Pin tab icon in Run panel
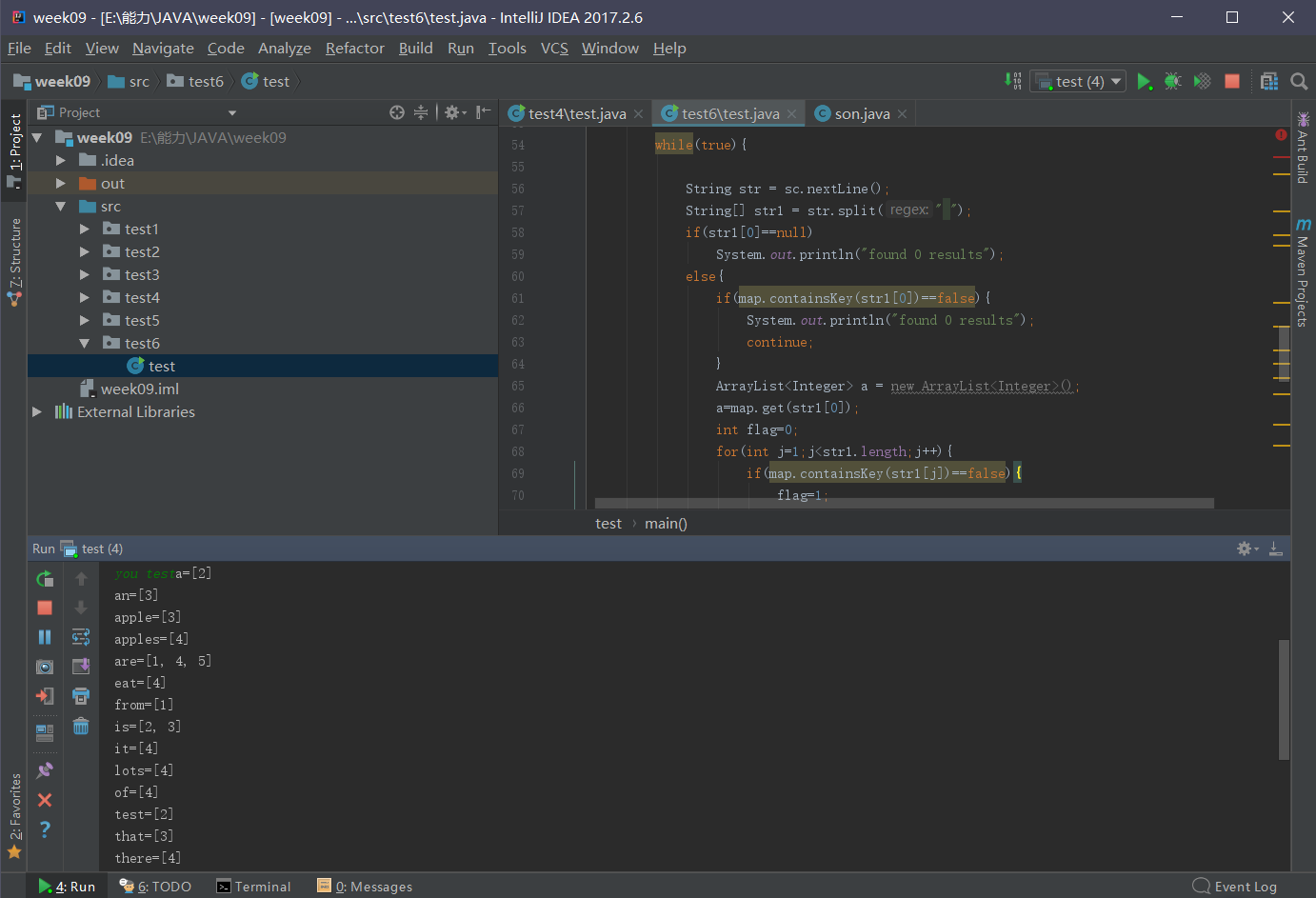Viewport: 1316px width, 898px height. click(45, 770)
